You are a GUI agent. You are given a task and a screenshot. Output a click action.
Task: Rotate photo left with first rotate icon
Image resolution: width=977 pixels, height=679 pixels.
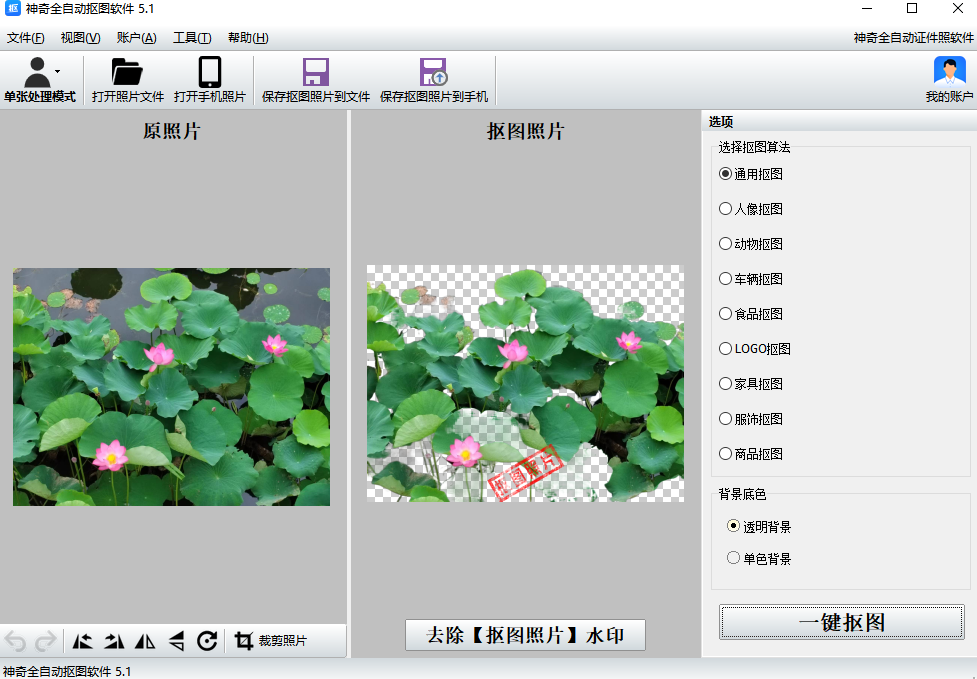pos(83,641)
